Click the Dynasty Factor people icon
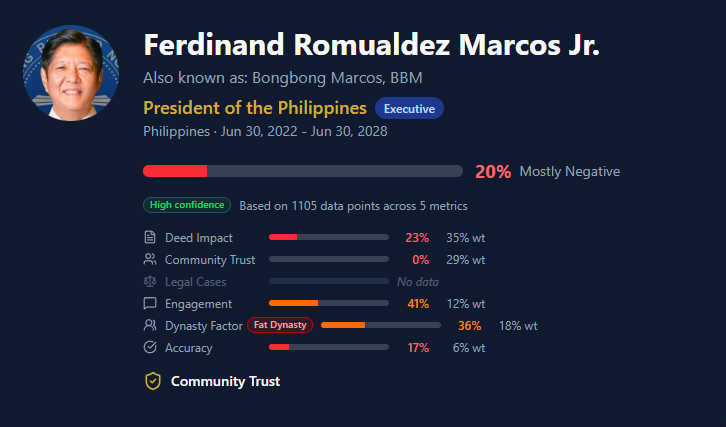Image resolution: width=726 pixels, height=427 pixels. pyautogui.click(x=150, y=326)
